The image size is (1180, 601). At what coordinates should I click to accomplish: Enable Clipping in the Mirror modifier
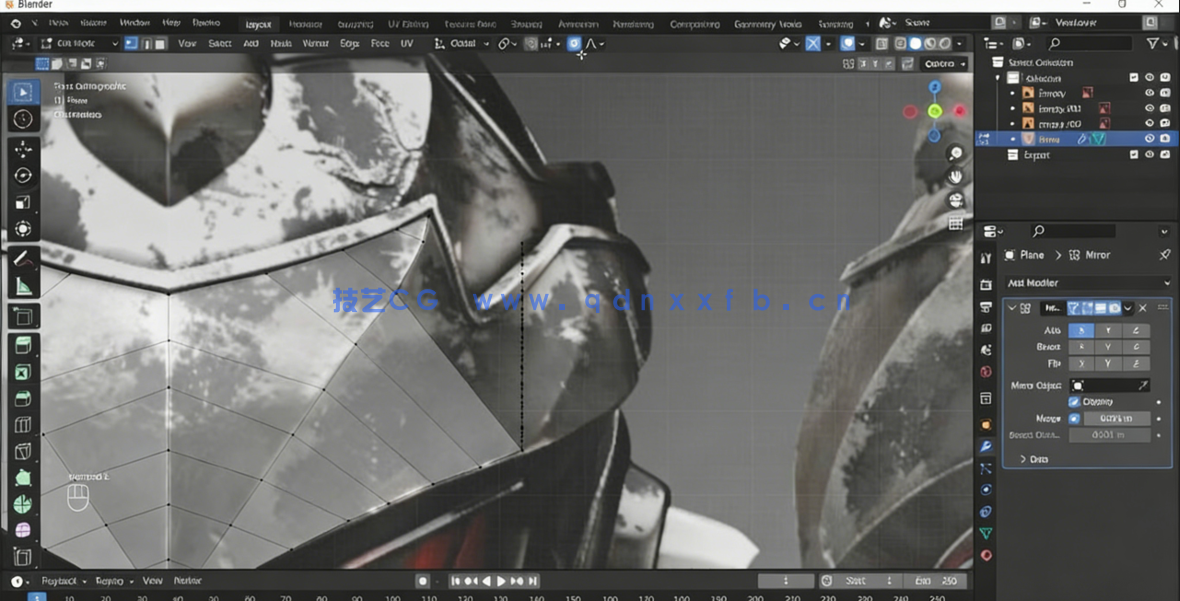[1073, 401]
